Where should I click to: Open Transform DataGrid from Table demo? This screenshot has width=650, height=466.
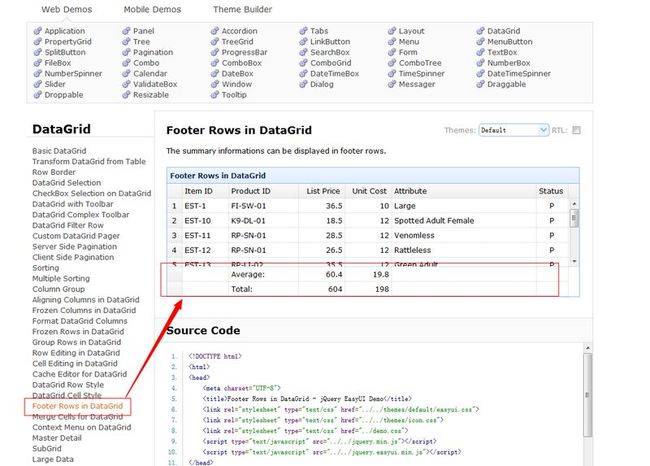click(x=89, y=161)
